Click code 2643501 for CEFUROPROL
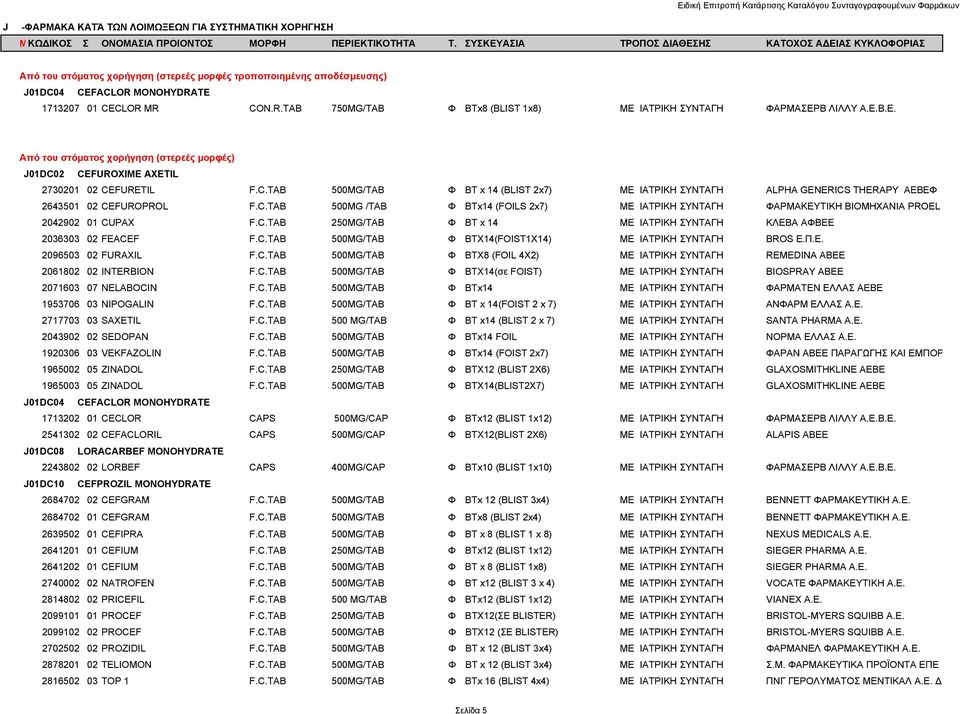This screenshot has width=960, height=714. click(x=60, y=206)
